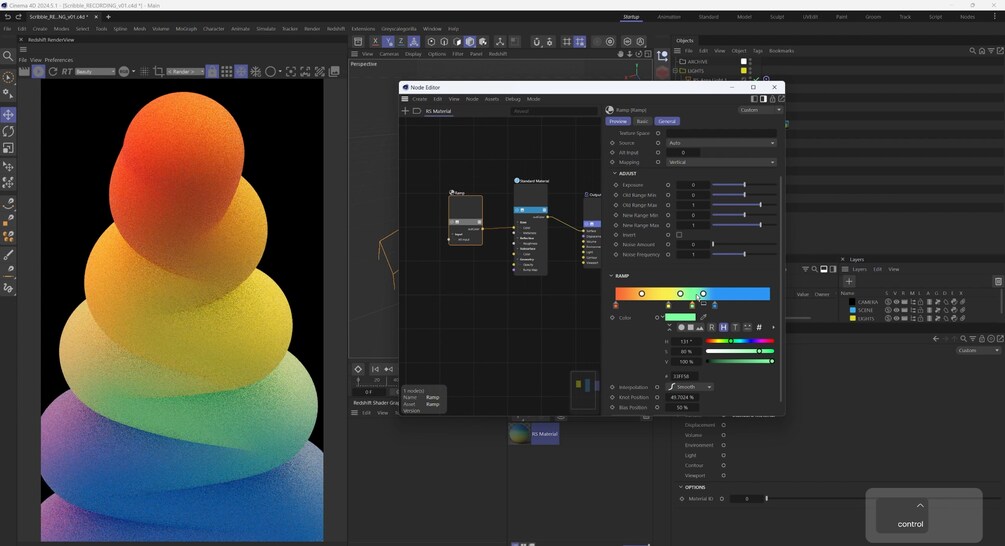The width and height of the screenshot is (1005, 546).
Task: Open the Create menu in Node Editor
Action: pyautogui.click(x=419, y=99)
